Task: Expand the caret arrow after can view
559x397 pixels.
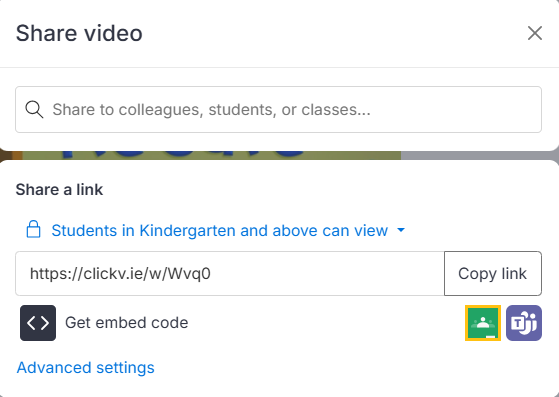Action: click(401, 230)
